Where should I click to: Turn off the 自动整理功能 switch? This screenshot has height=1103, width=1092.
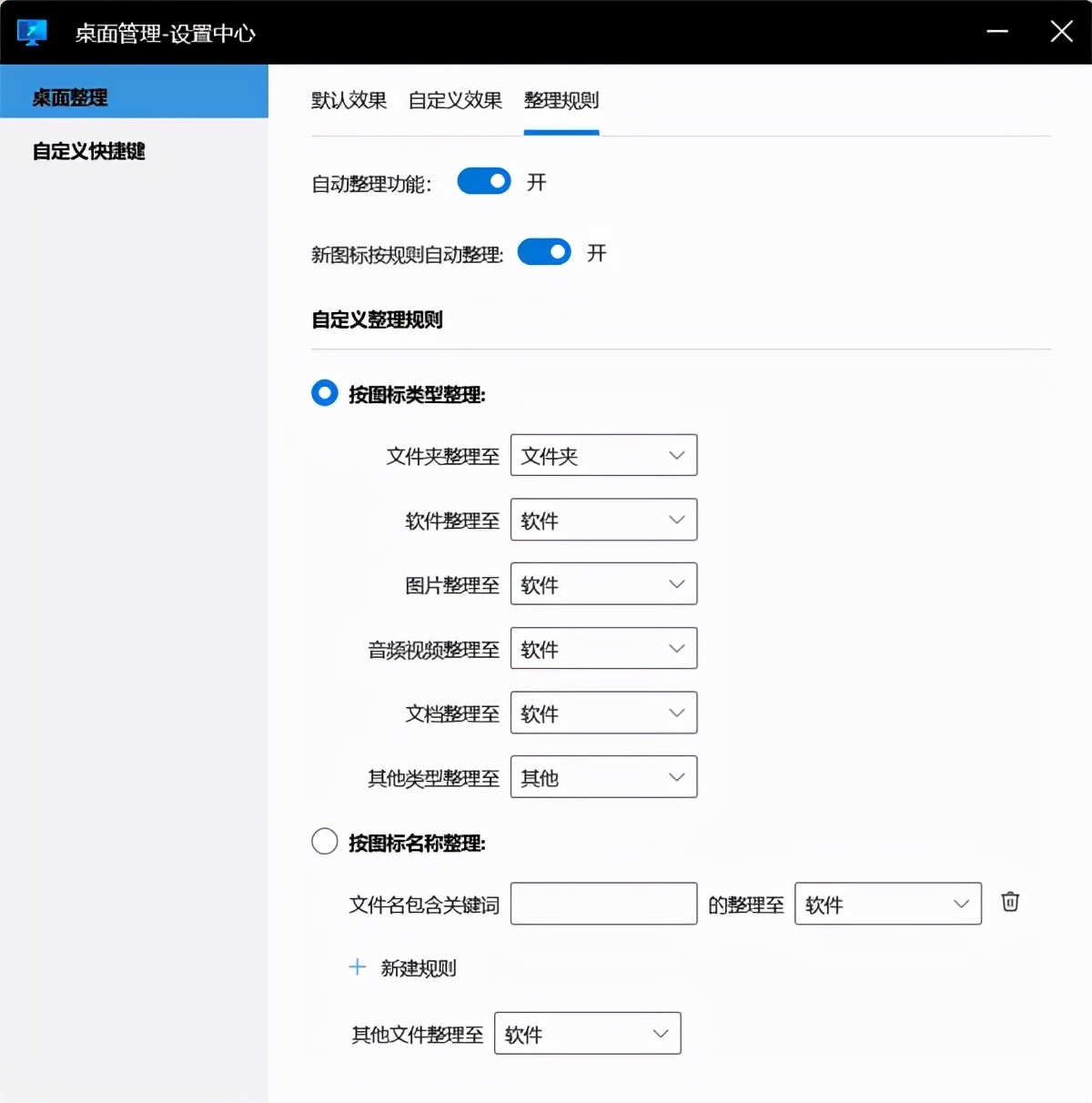483,181
